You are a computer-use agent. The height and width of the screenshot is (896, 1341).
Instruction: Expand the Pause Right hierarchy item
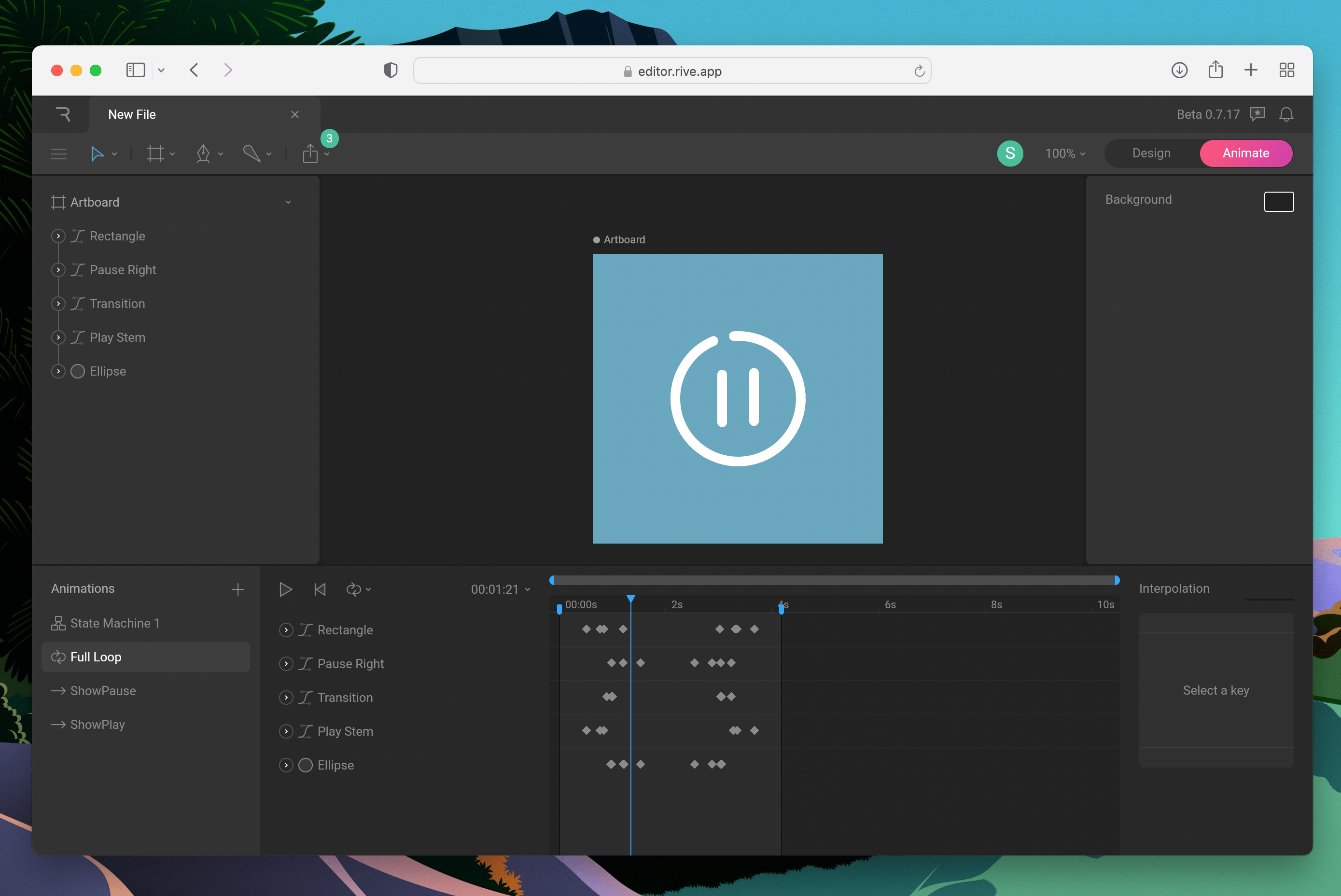point(58,270)
